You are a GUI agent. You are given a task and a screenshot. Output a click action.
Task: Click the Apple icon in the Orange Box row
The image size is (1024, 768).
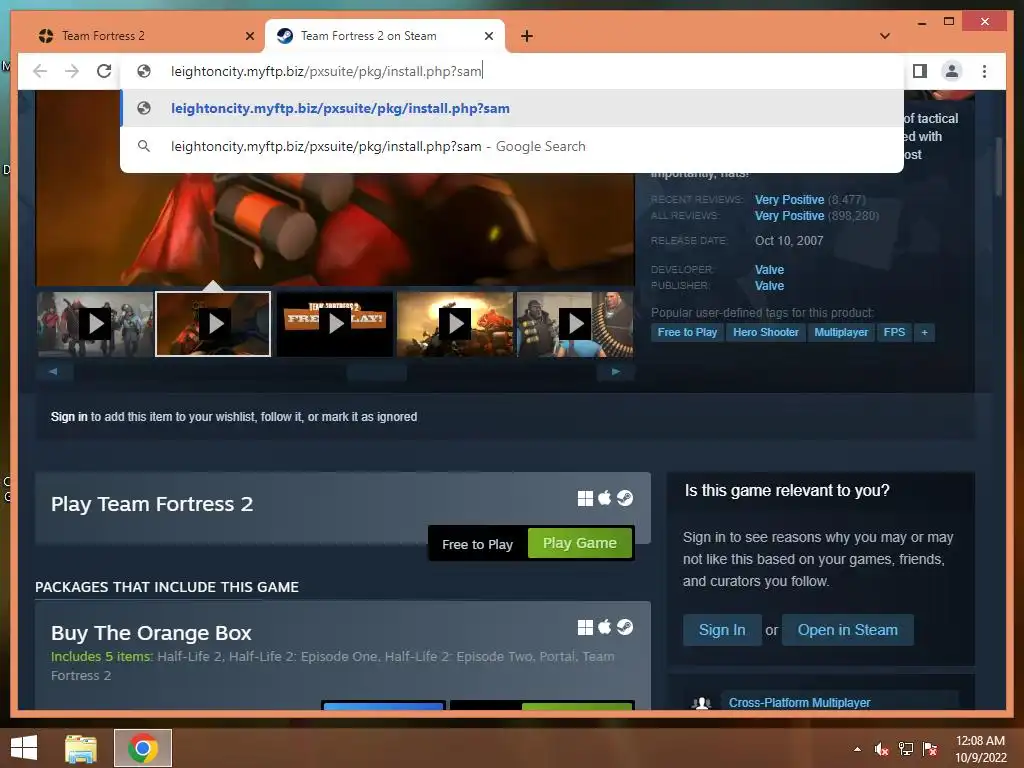[605, 628]
